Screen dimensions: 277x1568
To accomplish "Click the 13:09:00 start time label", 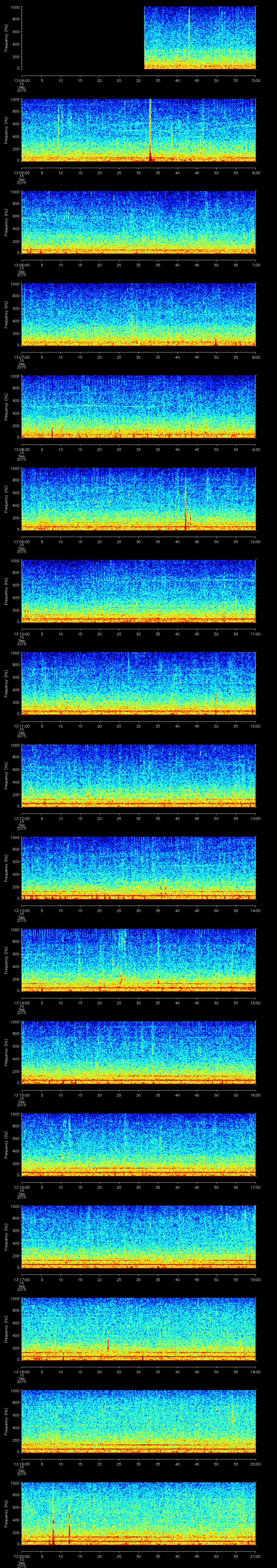I will pyautogui.click(x=21, y=542).
